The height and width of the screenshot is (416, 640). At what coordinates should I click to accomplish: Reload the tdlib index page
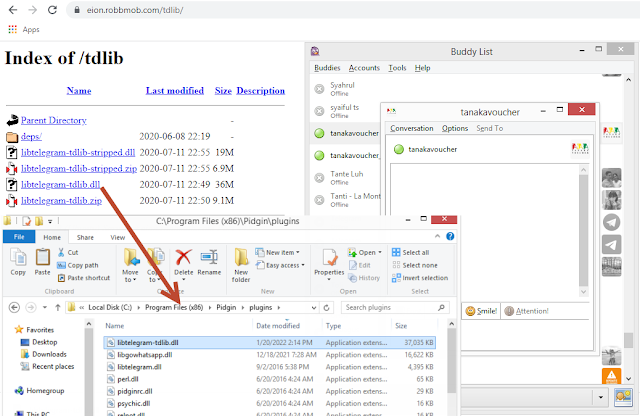coord(52,10)
